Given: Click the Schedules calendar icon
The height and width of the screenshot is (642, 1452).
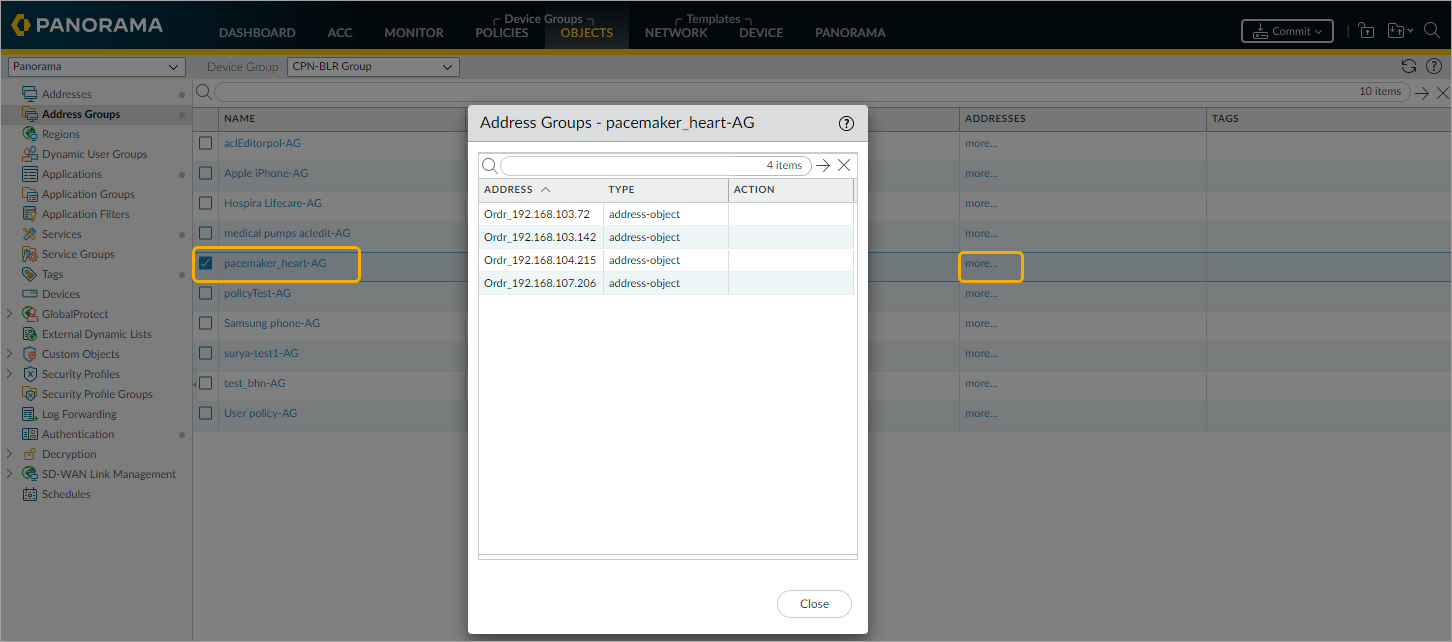Looking at the screenshot, I should [x=30, y=494].
